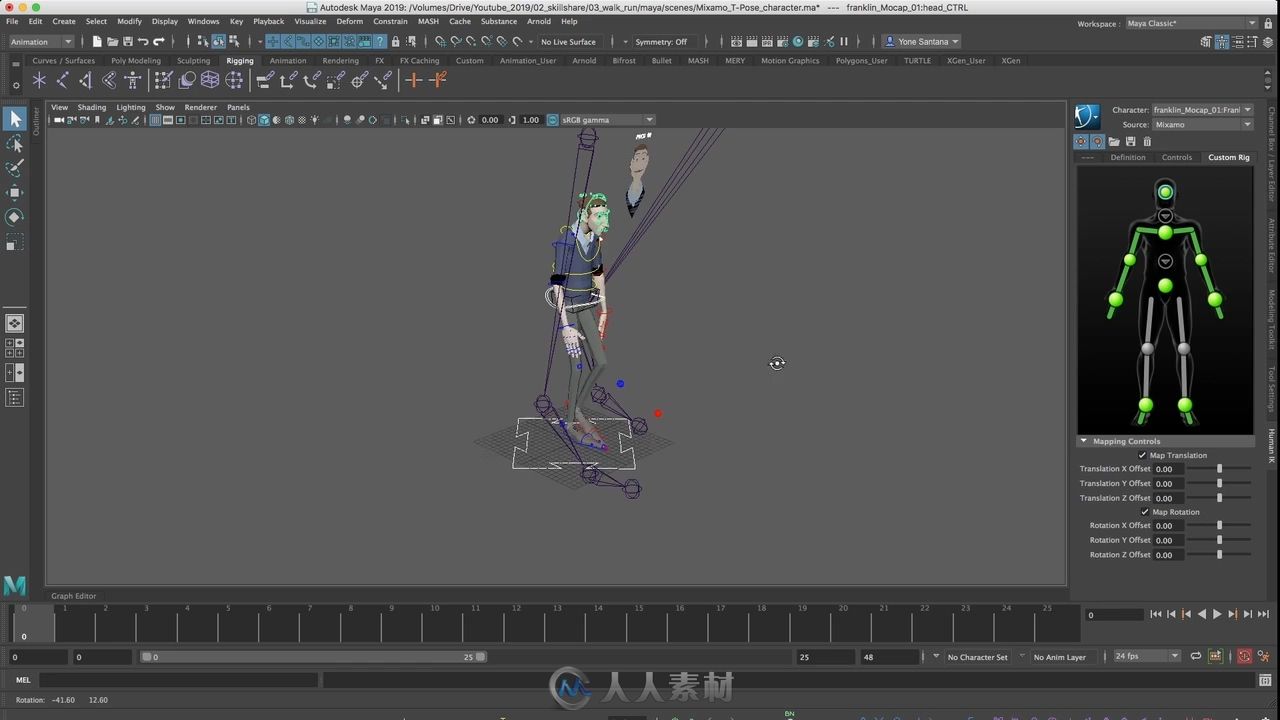1280x720 pixels.
Task: Click the Parent constraint shelf icon
Action: point(266,80)
